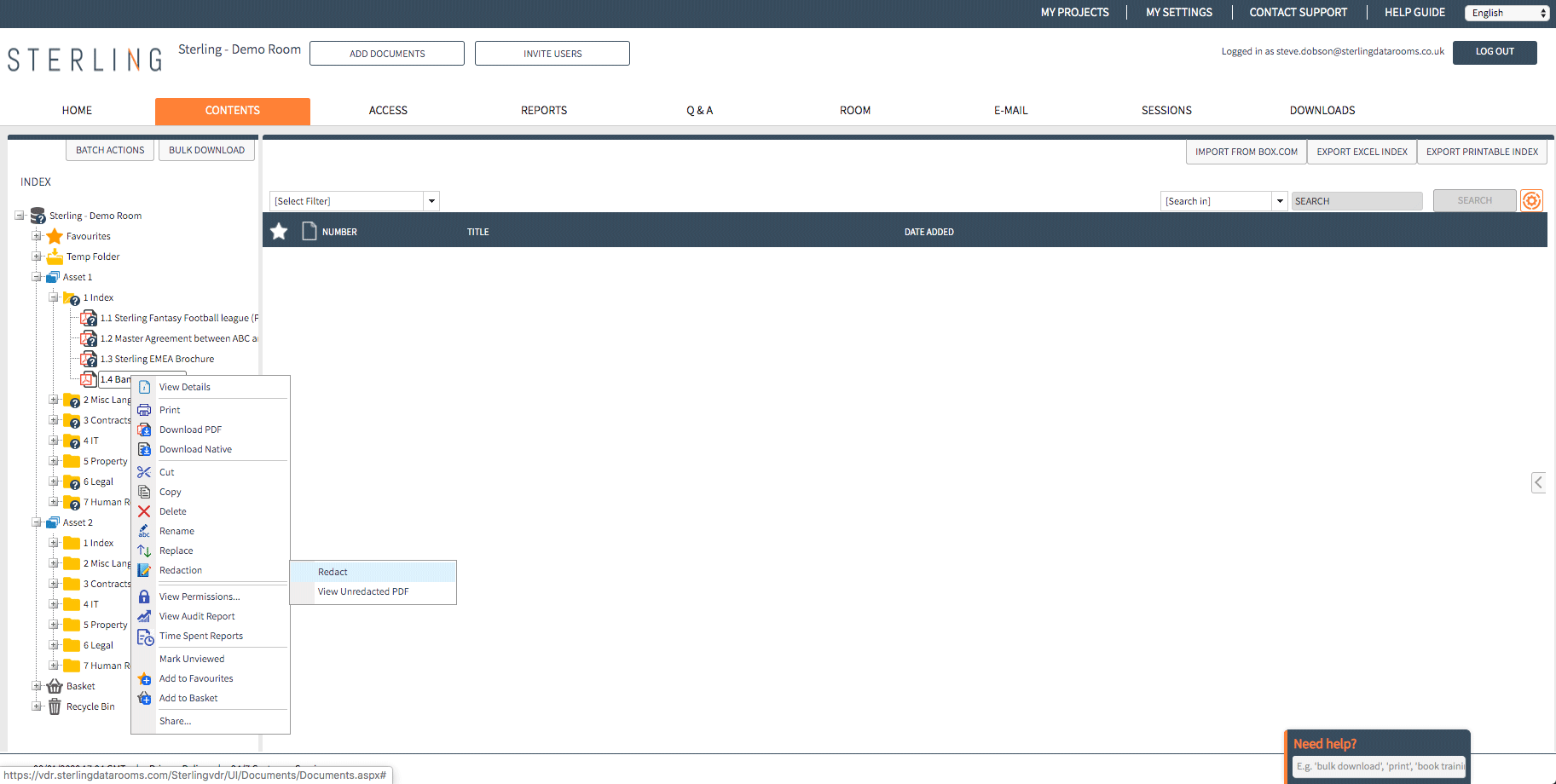Open the Q & A tab
This screenshot has height=784, width=1556.
coord(699,111)
